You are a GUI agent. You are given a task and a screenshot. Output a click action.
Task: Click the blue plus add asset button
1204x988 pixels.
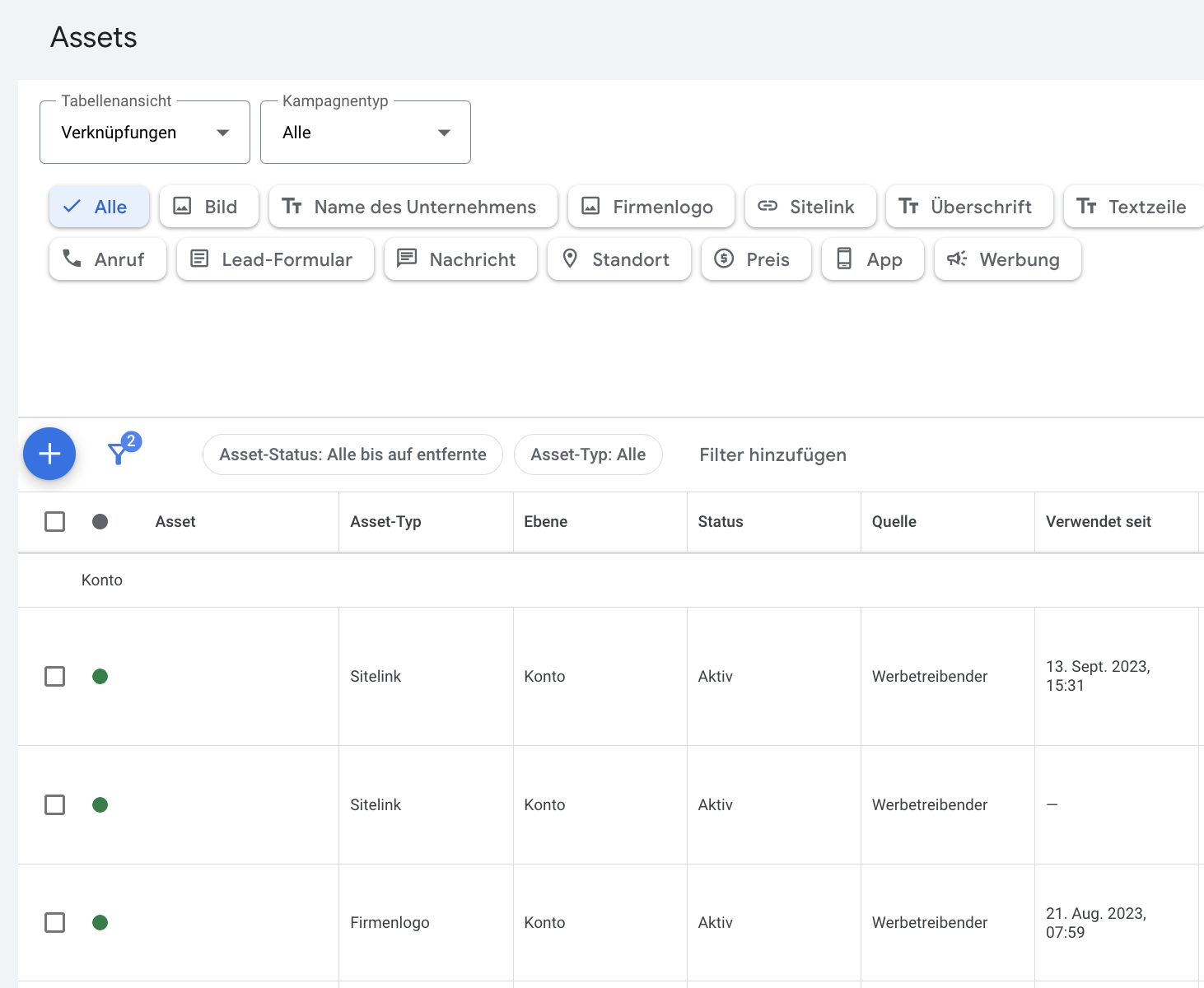pos(49,454)
